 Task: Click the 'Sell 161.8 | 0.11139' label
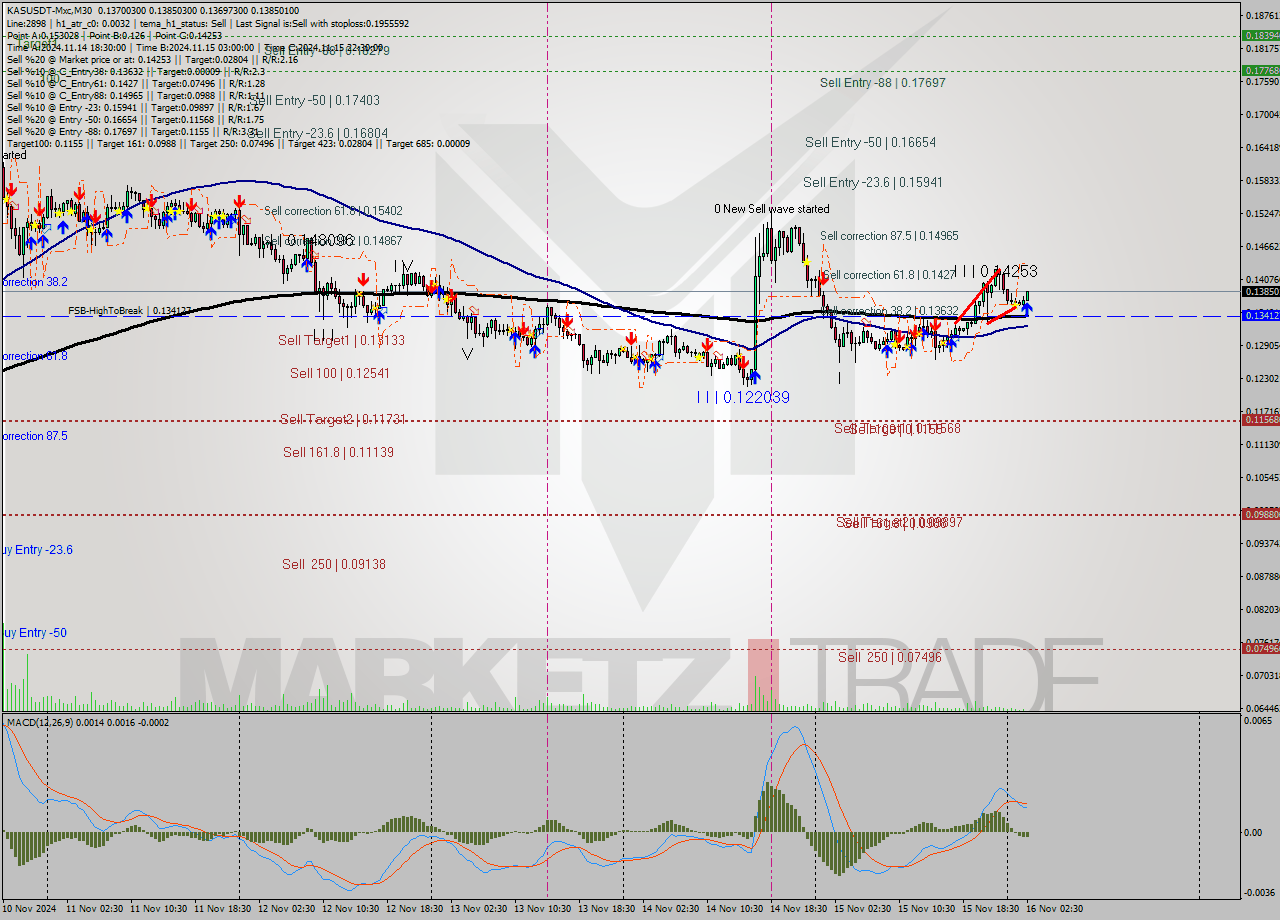pos(338,452)
